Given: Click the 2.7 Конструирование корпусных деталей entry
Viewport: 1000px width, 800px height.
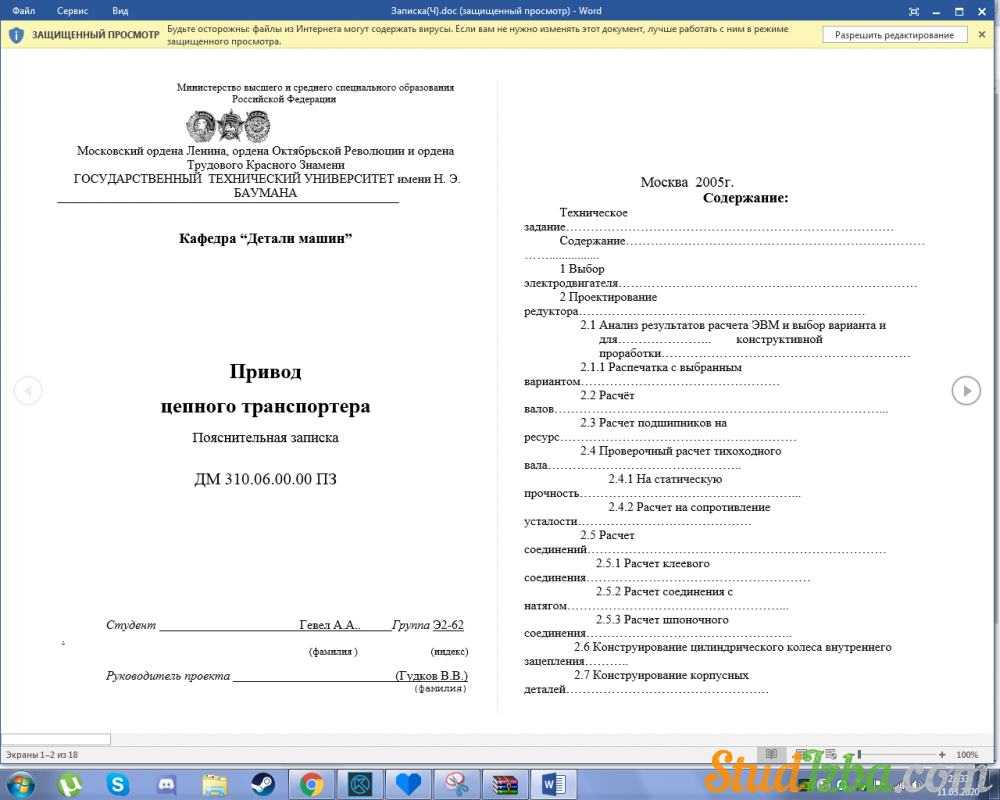Looking at the screenshot, I should click(x=646, y=682).
